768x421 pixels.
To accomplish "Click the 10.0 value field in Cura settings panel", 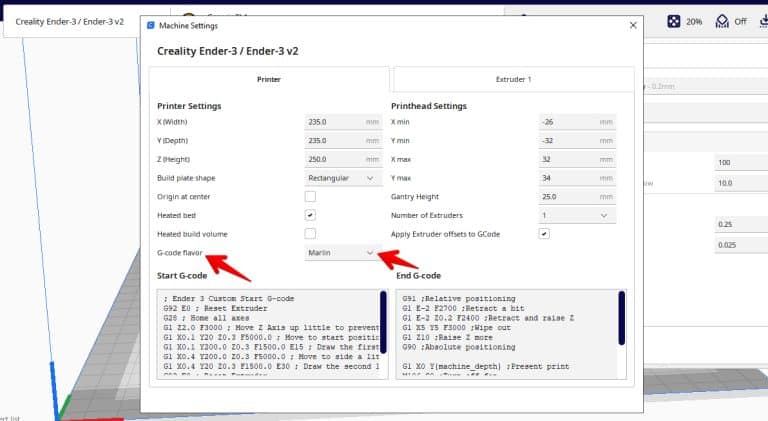I will (x=741, y=183).
